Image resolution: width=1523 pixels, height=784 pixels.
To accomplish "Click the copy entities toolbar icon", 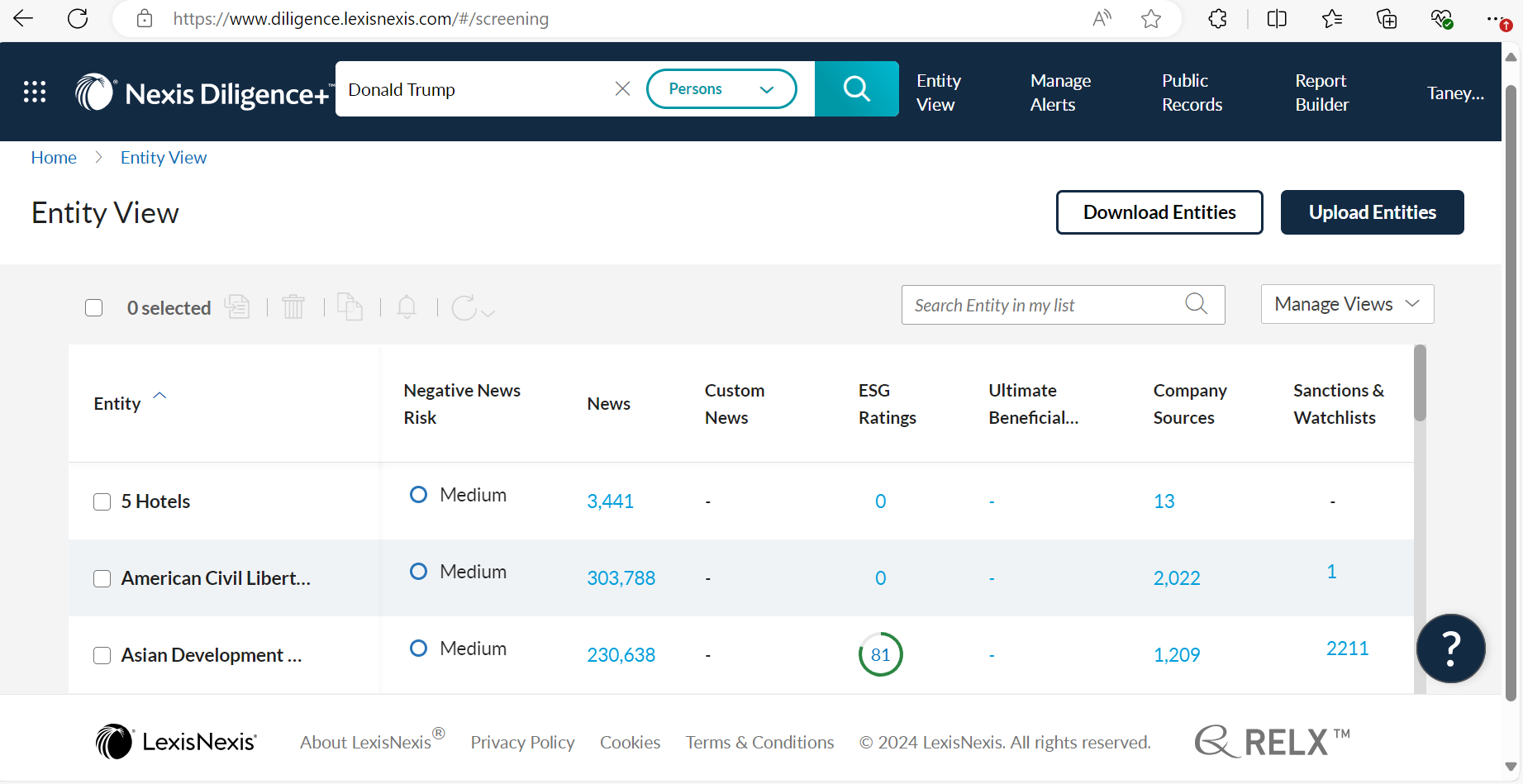I will (350, 306).
